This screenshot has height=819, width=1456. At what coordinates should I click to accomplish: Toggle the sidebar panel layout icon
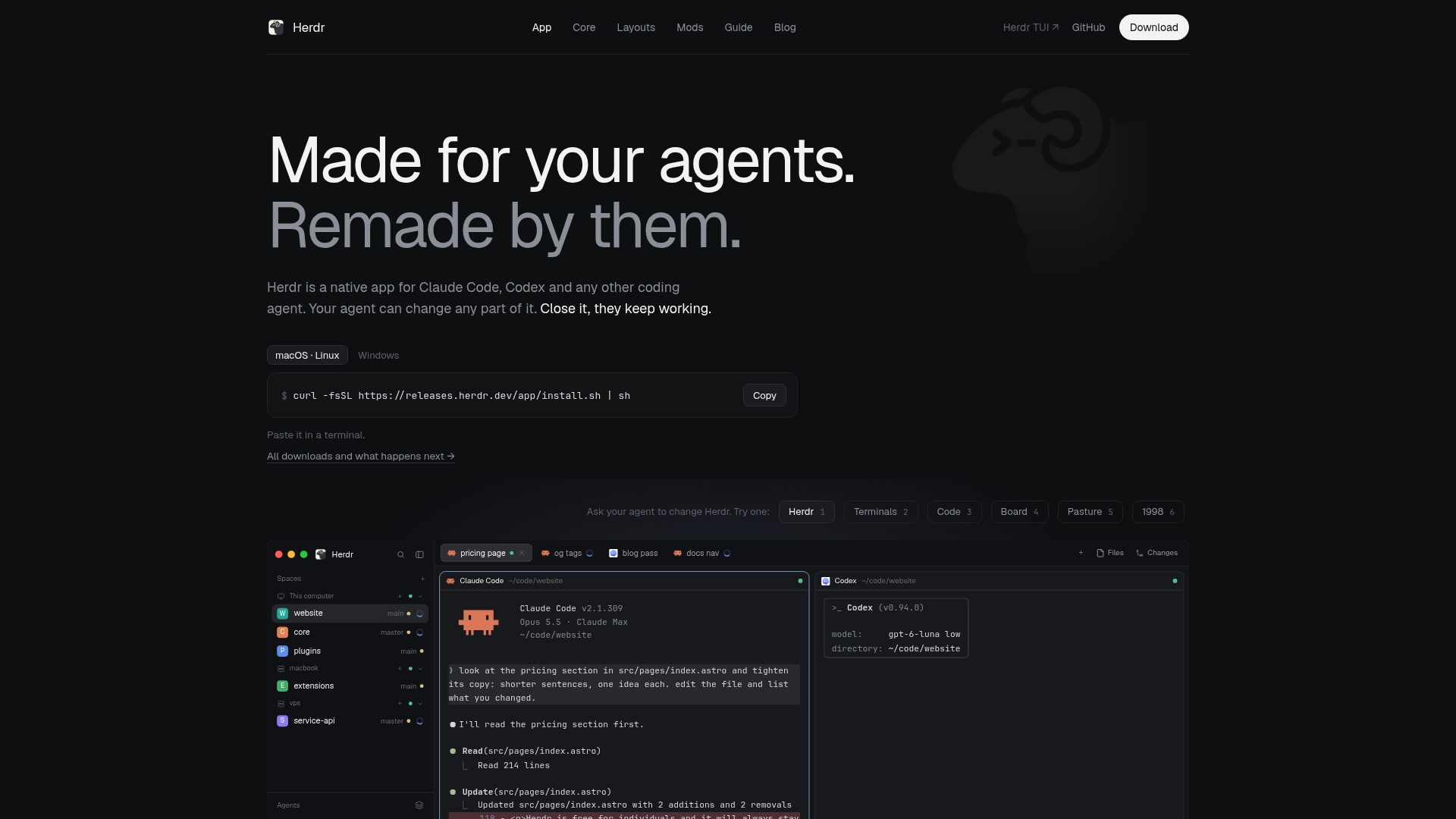pyautogui.click(x=419, y=554)
